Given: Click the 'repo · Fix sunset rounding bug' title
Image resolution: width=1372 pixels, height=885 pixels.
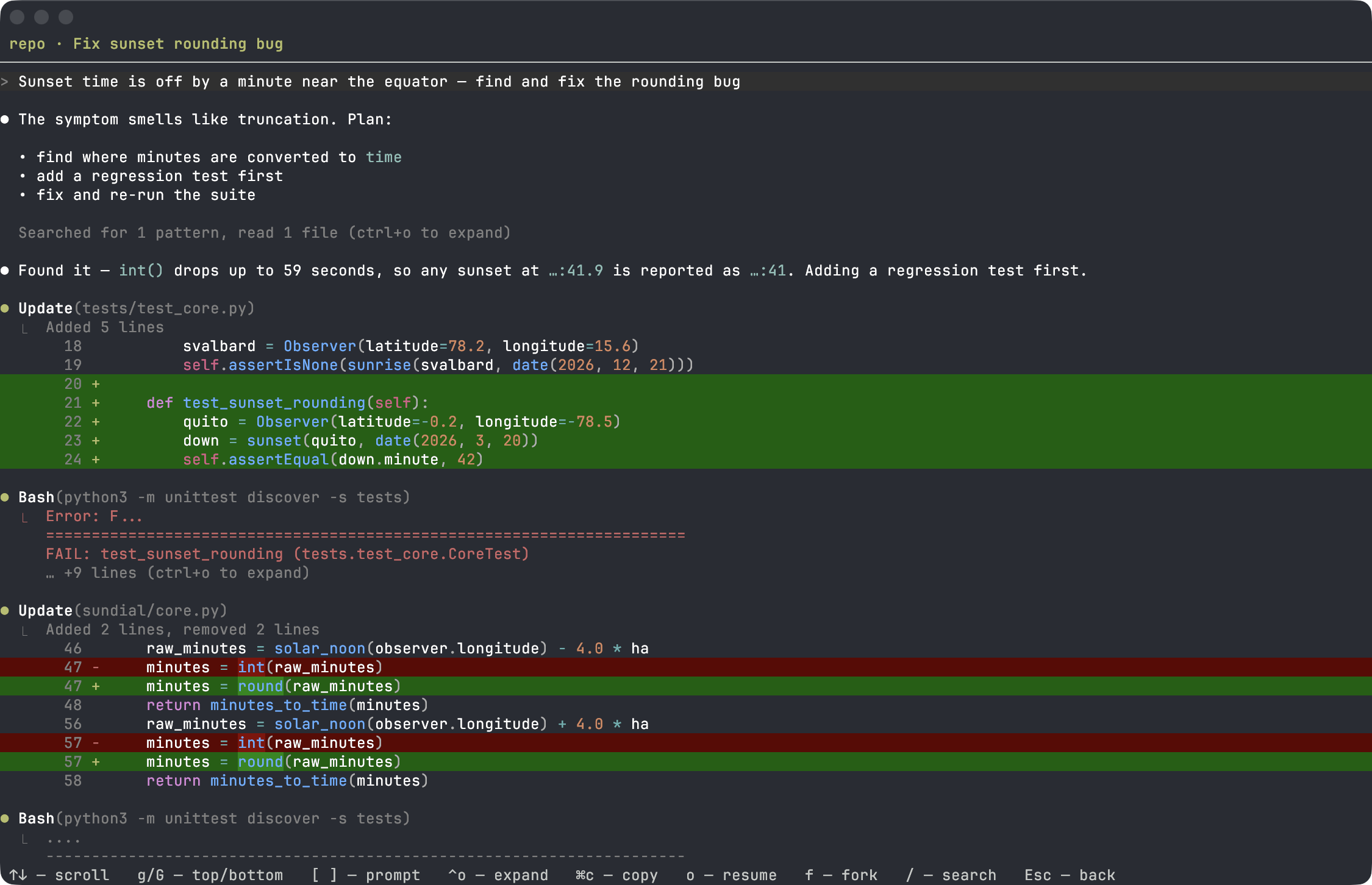Looking at the screenshot, I should point(146,44).
